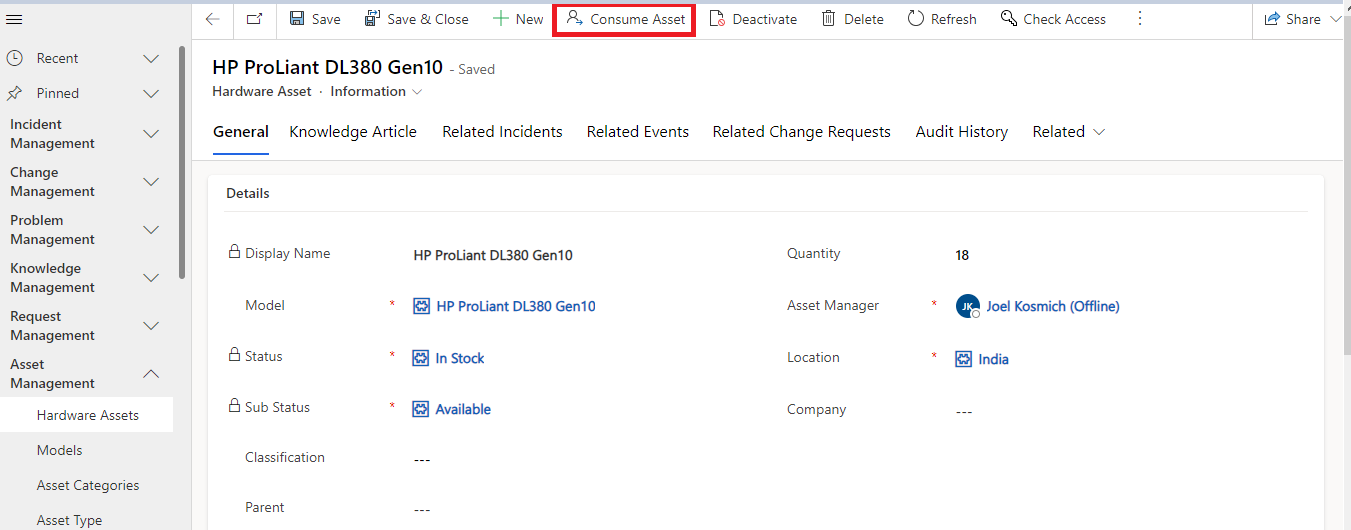Click the Save floppy disk icon
Screen dimensions: 1351x530
(297, 19)
